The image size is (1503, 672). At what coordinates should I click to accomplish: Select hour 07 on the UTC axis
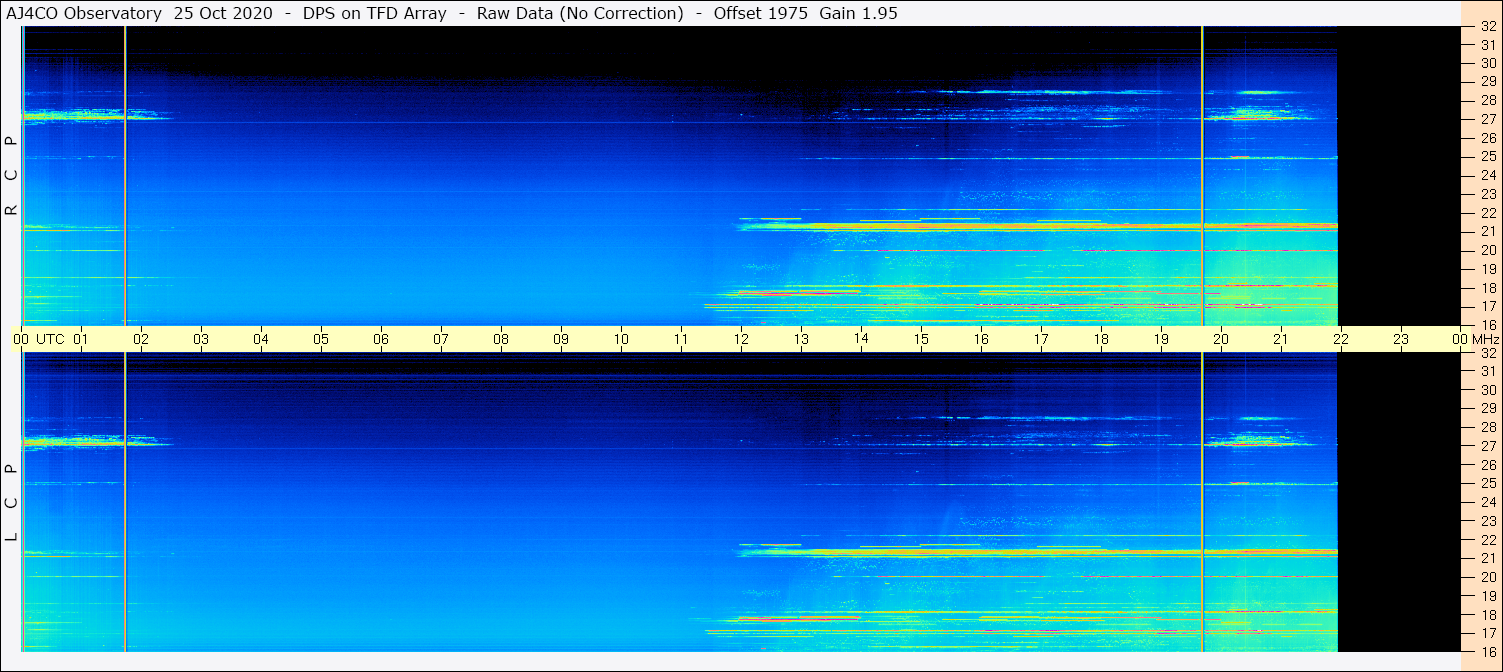(441, 339)
